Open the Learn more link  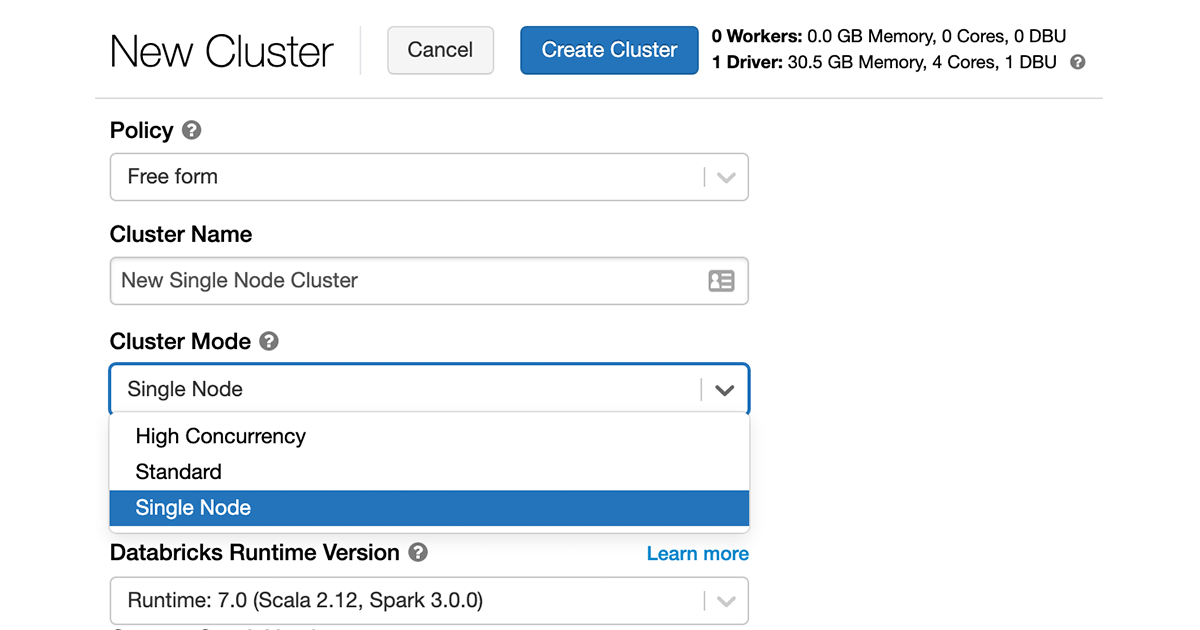point(697,554)
